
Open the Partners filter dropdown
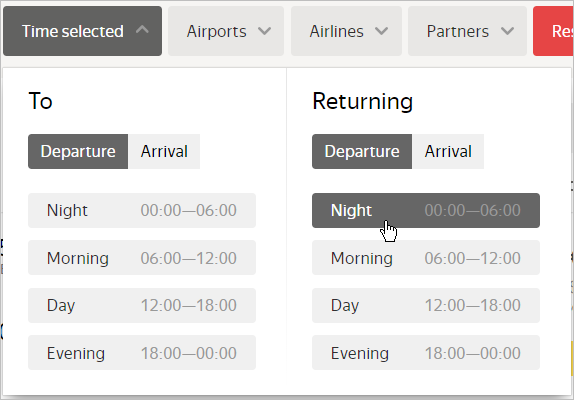[467, 31]
